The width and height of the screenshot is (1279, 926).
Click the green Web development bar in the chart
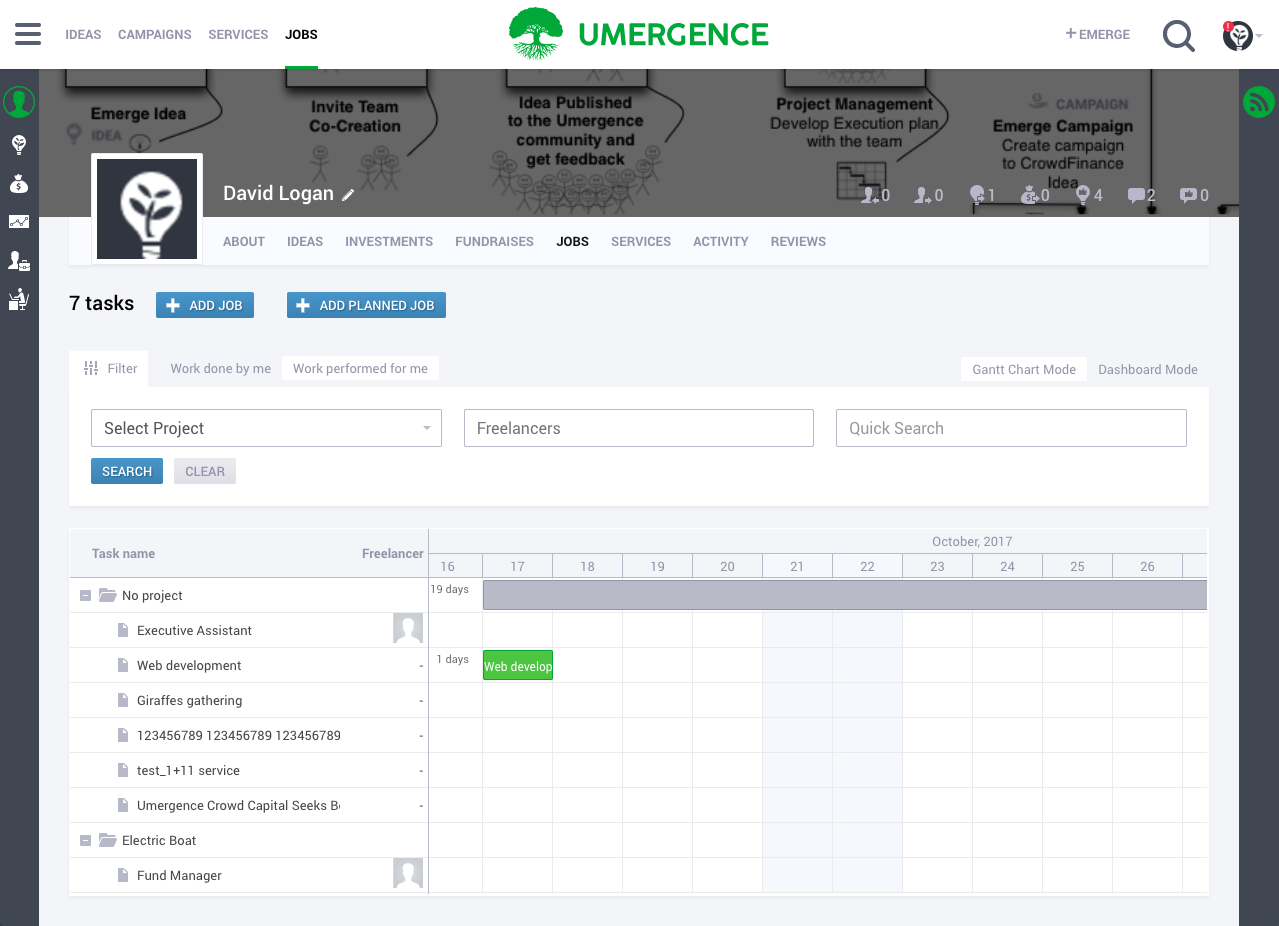click(x=517, y=664)
